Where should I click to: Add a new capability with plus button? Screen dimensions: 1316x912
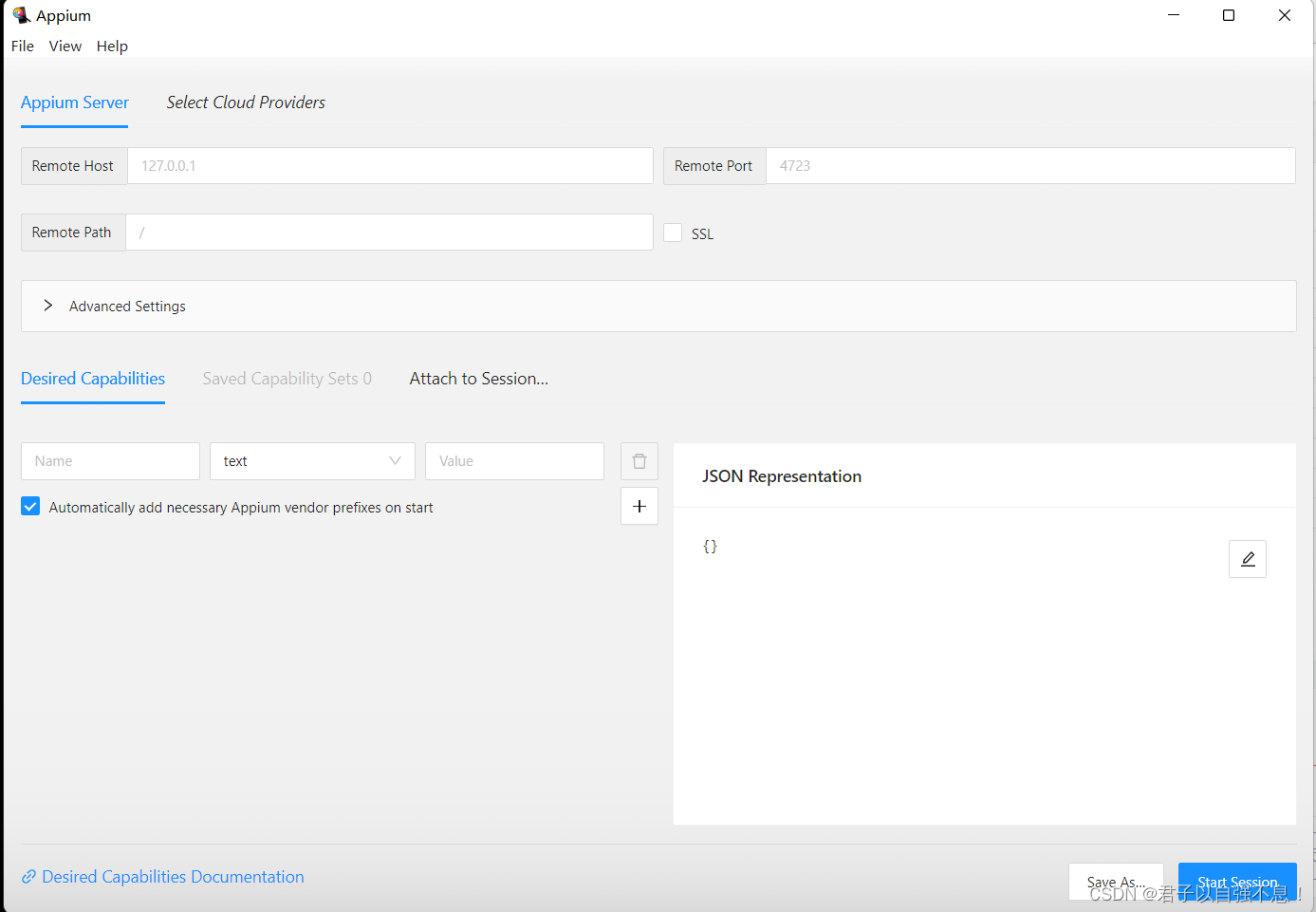639,506
